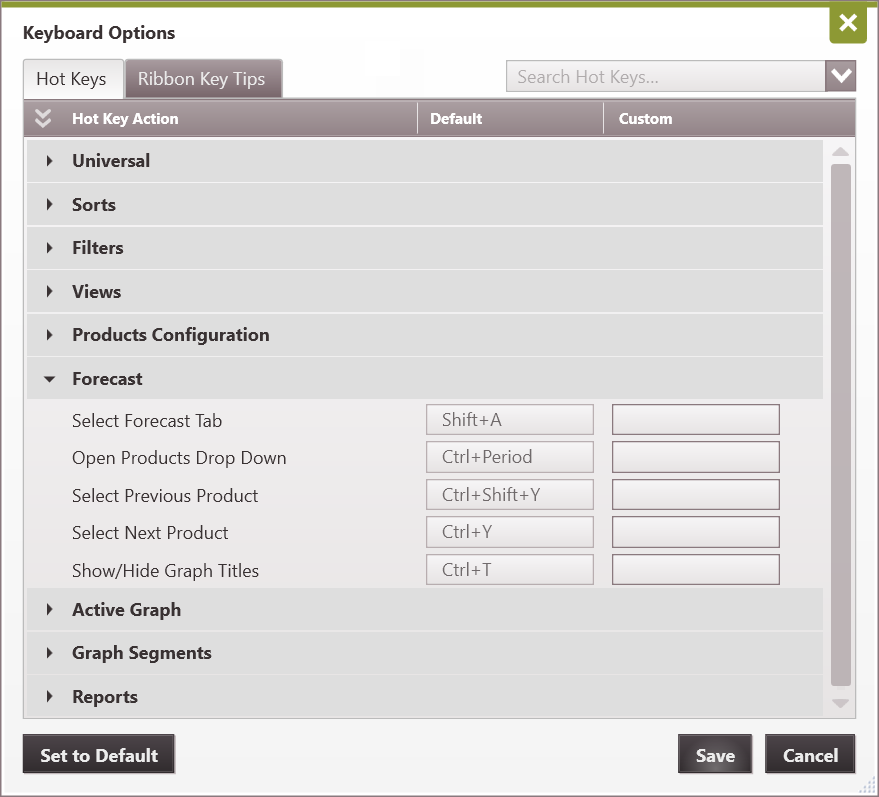Click the Search Hot Keys input field
Image resolution: width=879 pixels, height=797 pixels.
[665, 77]
